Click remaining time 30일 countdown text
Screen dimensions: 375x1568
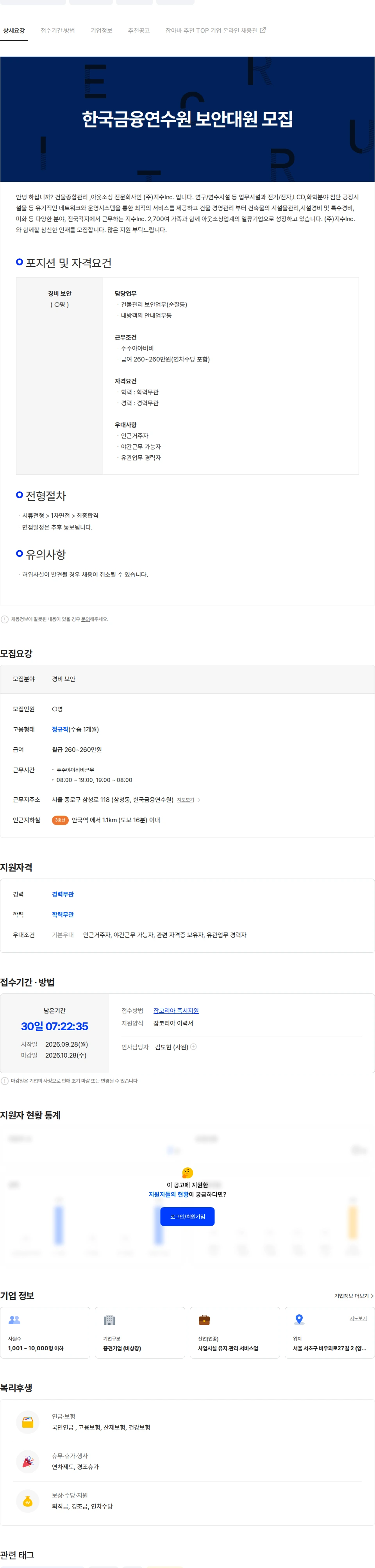point(54,1026)
